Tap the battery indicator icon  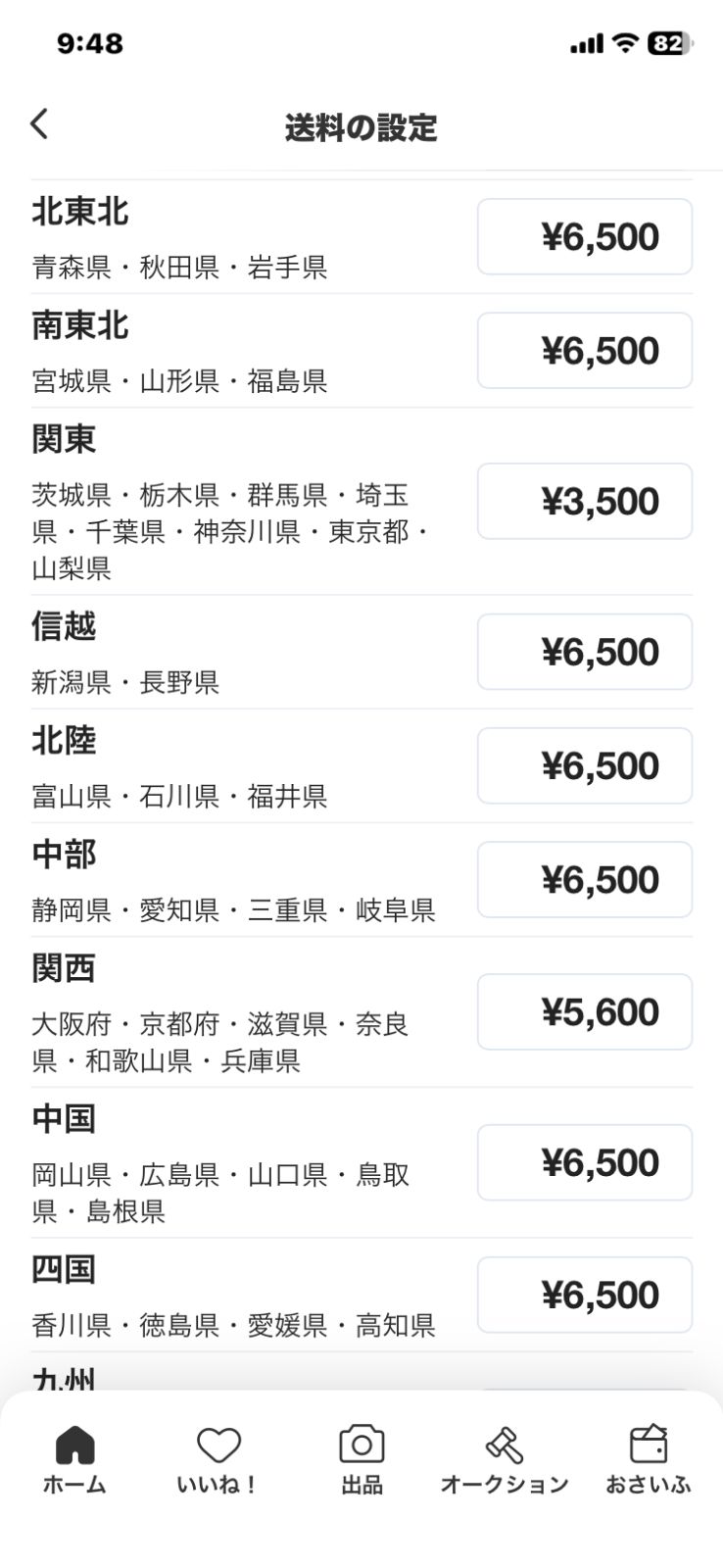670,43
